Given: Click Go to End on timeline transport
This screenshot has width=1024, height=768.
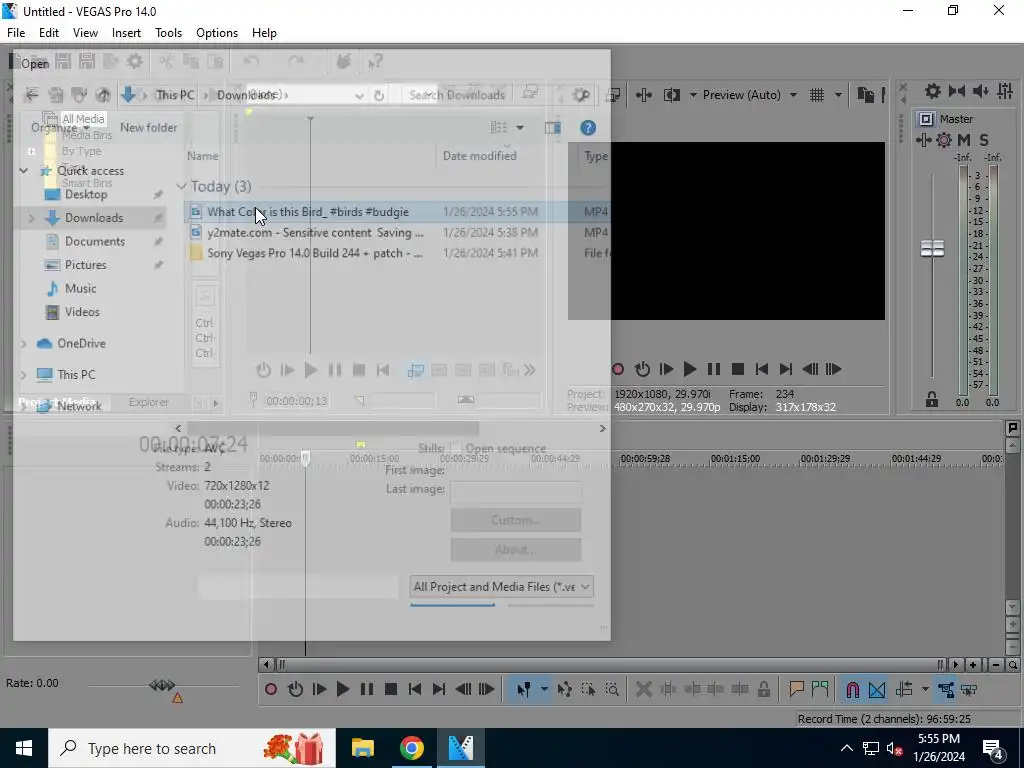Looking at the screenshot, I should (x=439, y=689).
